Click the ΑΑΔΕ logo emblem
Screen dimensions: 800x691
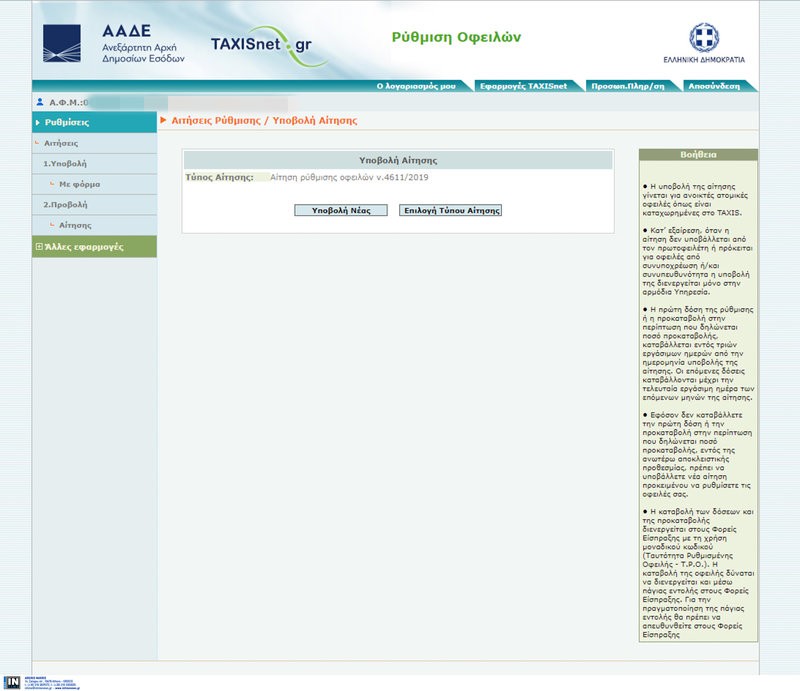(x=62, y=43)
